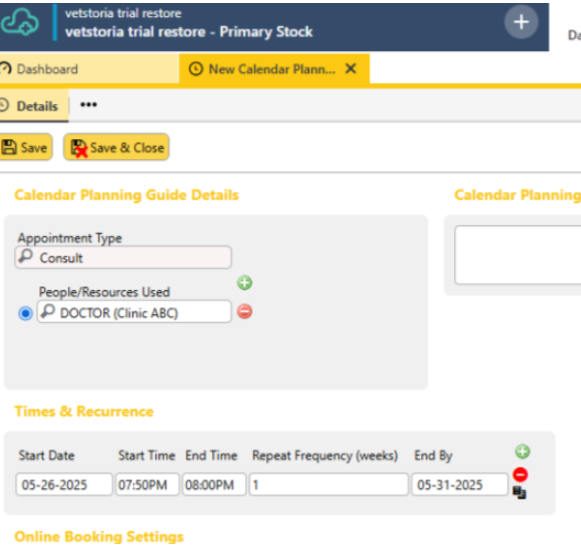Click 'vetstoria trial restore - Primary Stock' title

point(189,32)
